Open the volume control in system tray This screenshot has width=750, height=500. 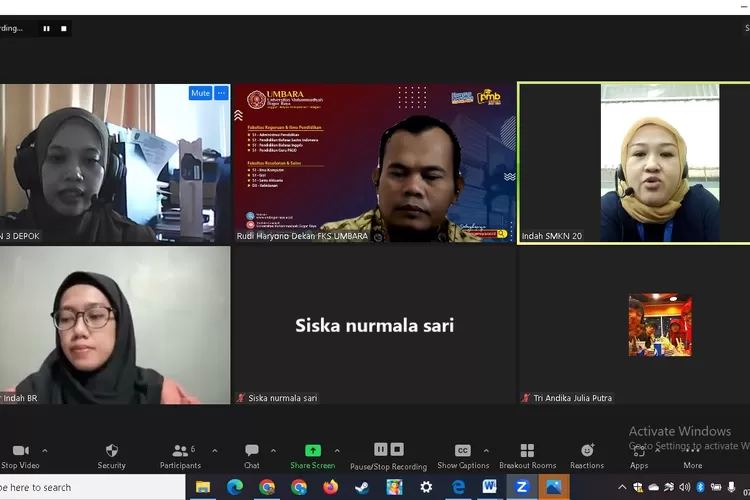coord(684,487)
